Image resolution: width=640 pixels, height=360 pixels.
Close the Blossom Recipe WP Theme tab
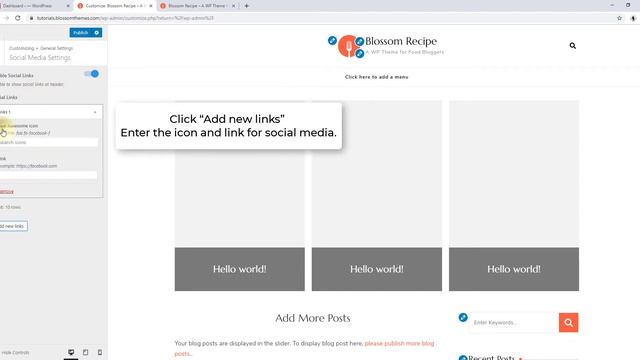coord(233,6)
